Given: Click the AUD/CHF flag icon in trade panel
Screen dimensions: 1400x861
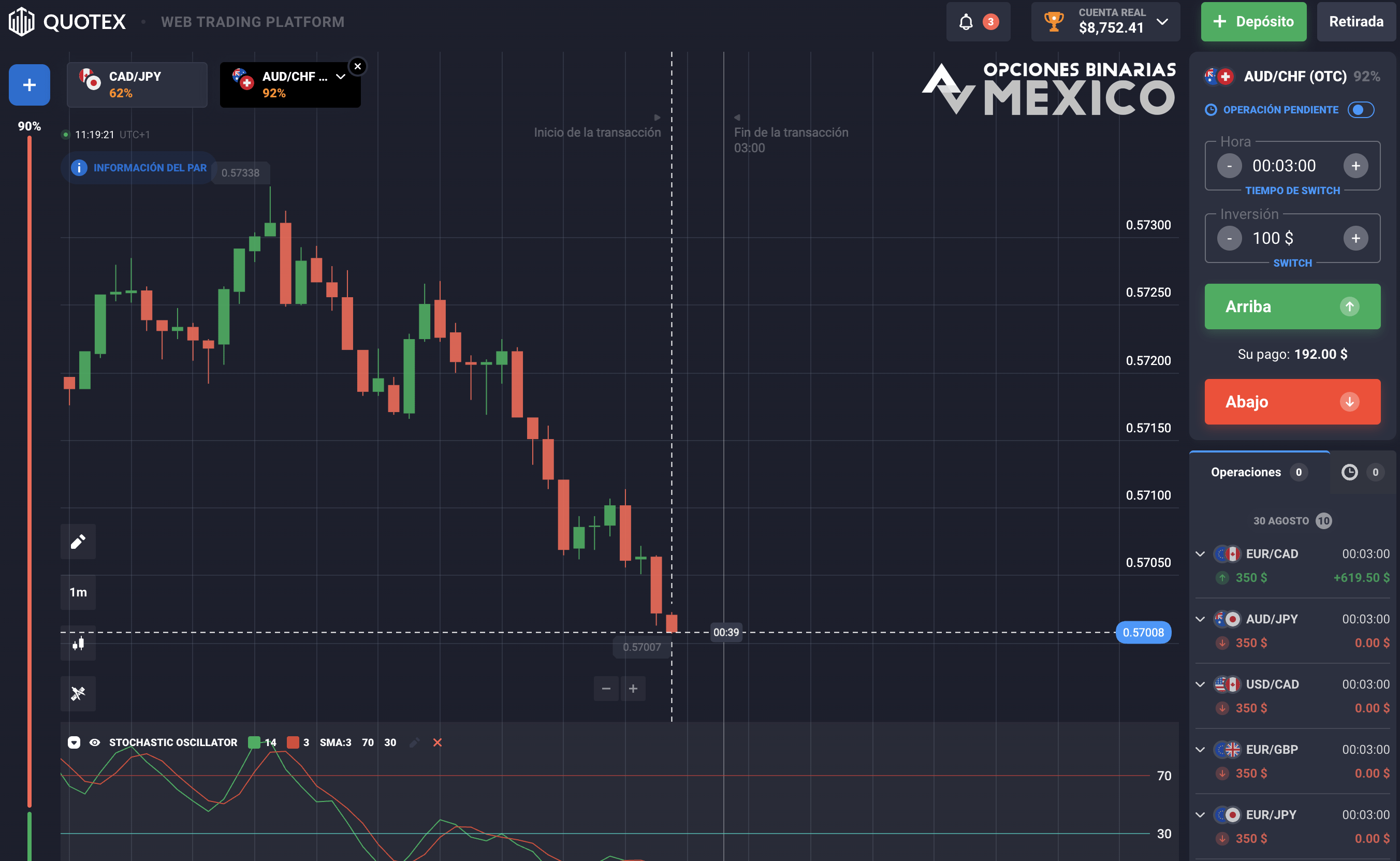Looking at the screenshot, I should pyautogui.click(x=1219, y=76).
